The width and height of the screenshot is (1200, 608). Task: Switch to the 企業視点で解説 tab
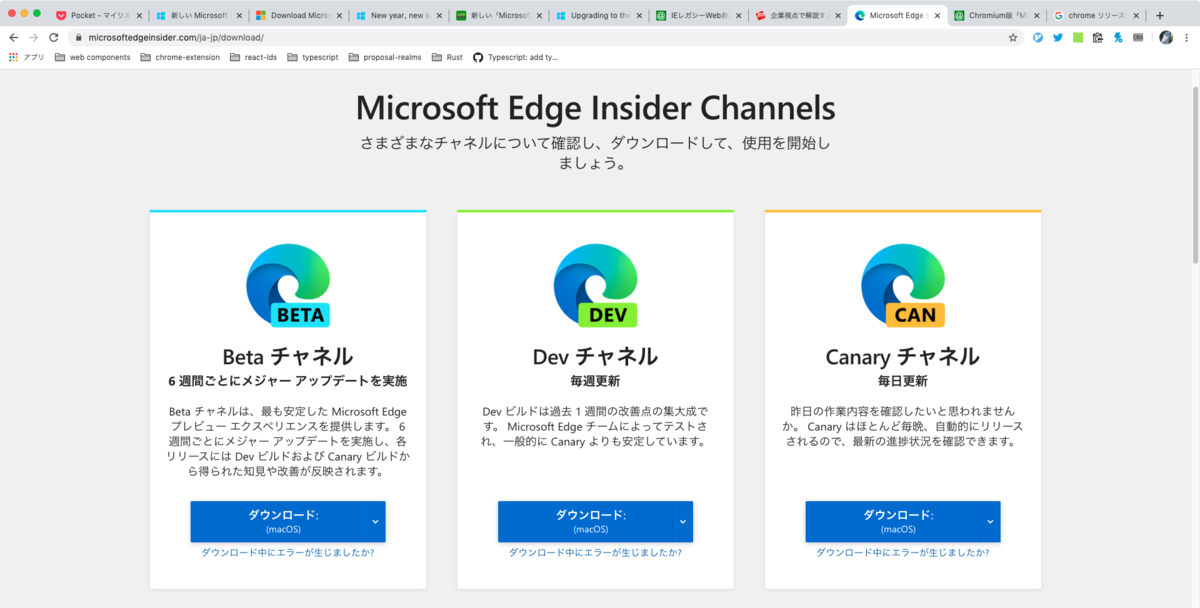click(797, 16)
